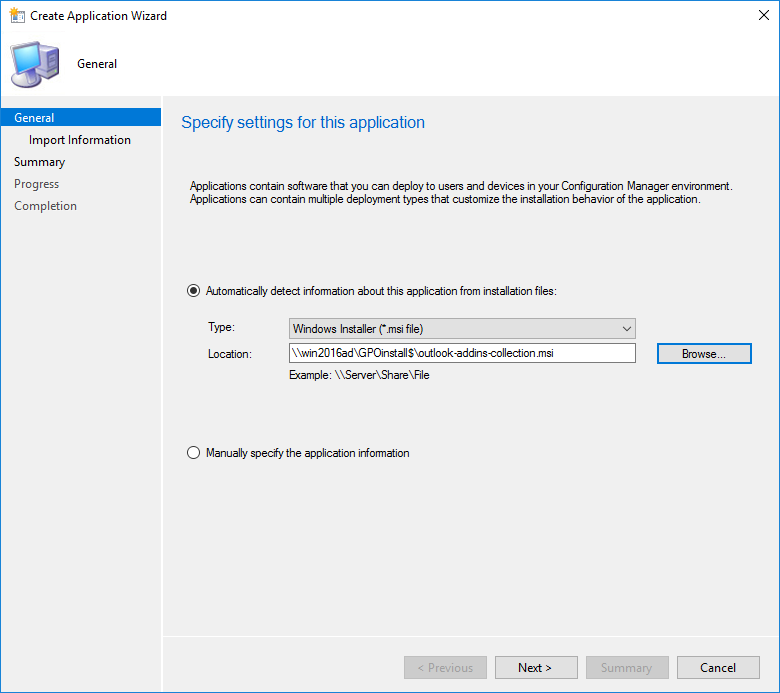This screenshot has width=780, height=693.
Task: Click the wizard title bar icon
Action: pyautogui.click(x=17, y=15)
